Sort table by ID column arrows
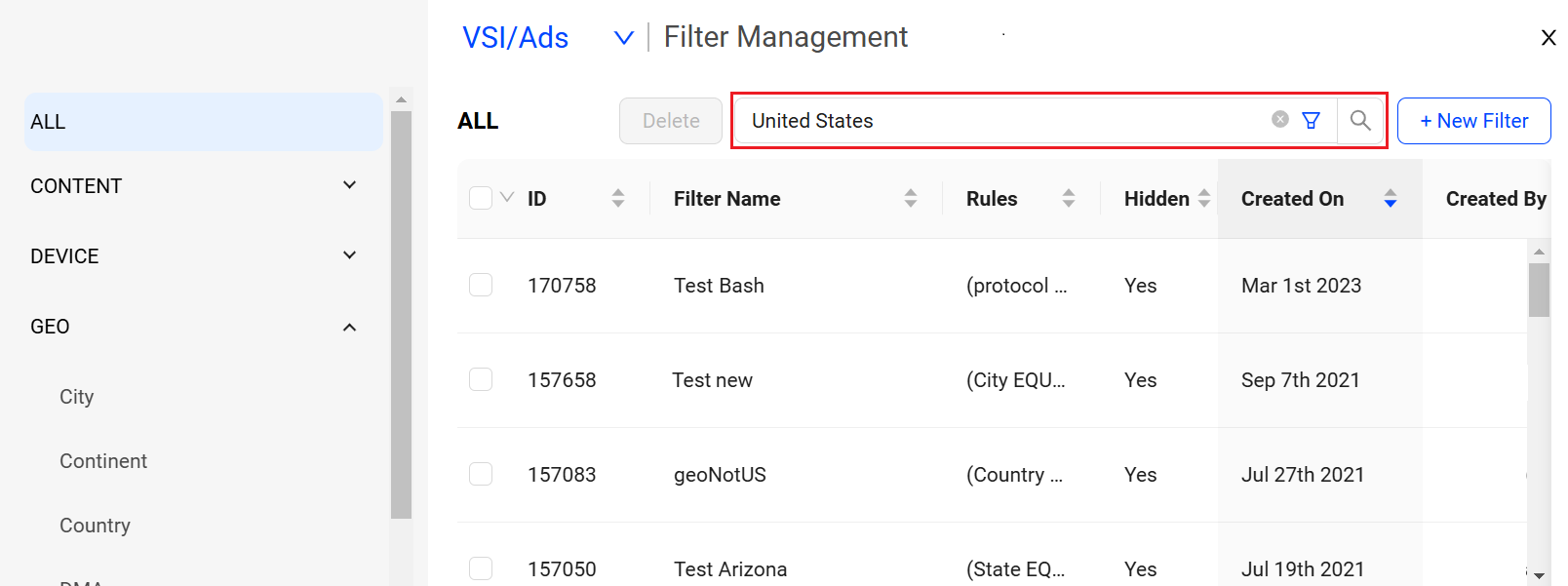Image resolution: width=1568 pixels, height=586 pixels. pos(618,199)
